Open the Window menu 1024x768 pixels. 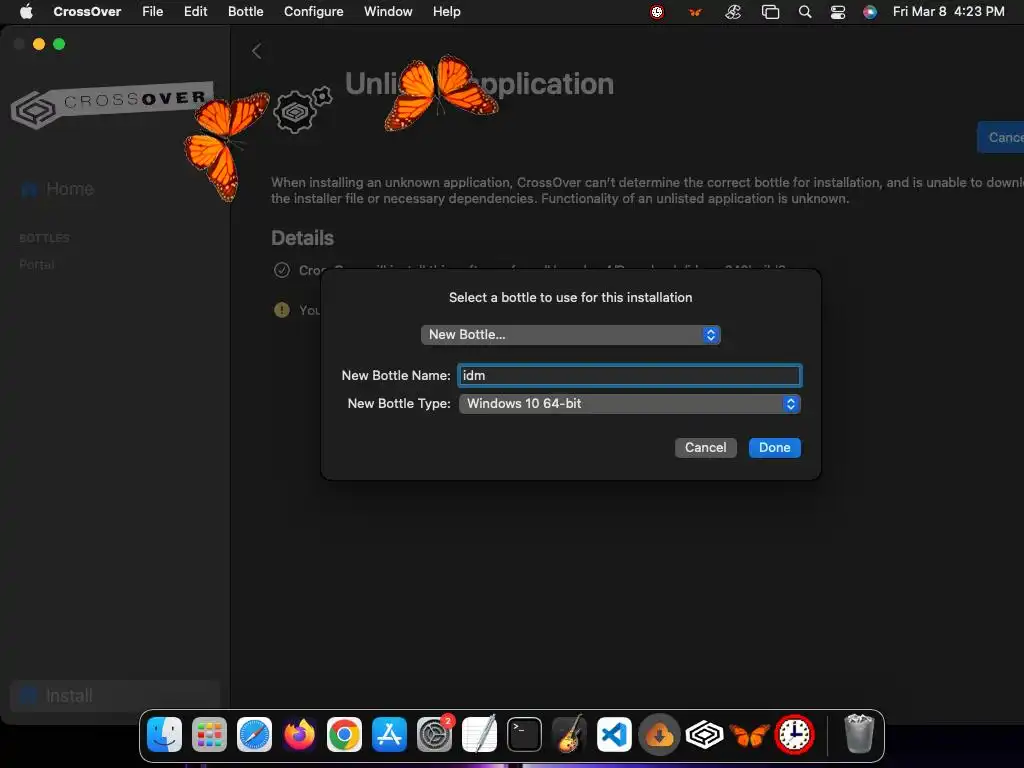click(x=388, y=11)
